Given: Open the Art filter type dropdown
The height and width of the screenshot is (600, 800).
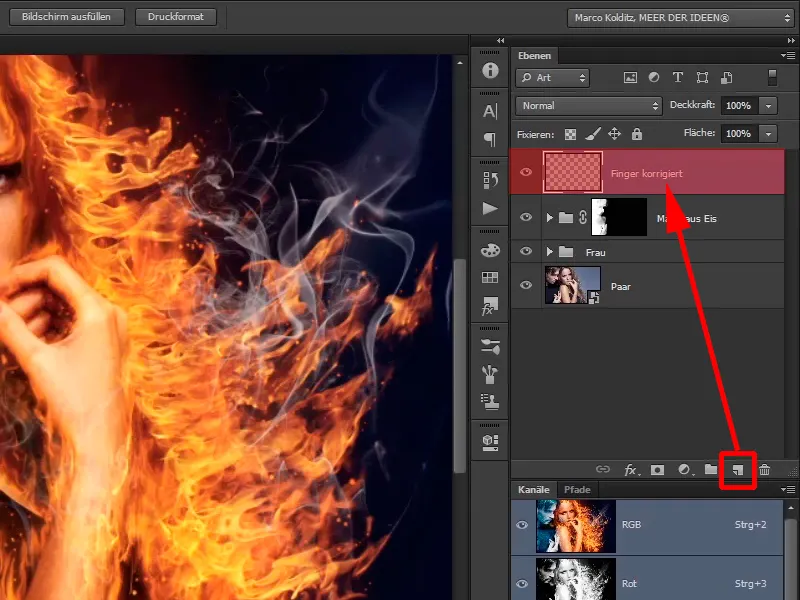Looking at the screenshot, I should [553, 78].
